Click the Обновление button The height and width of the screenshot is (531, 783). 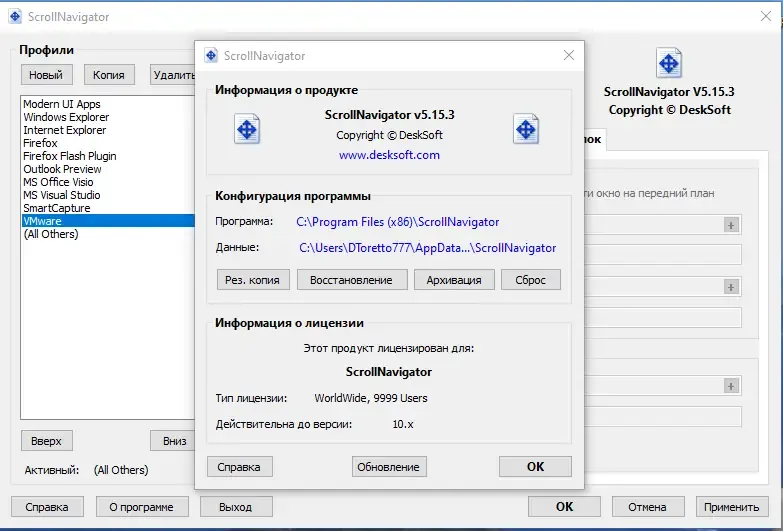[x=389, y=467]
